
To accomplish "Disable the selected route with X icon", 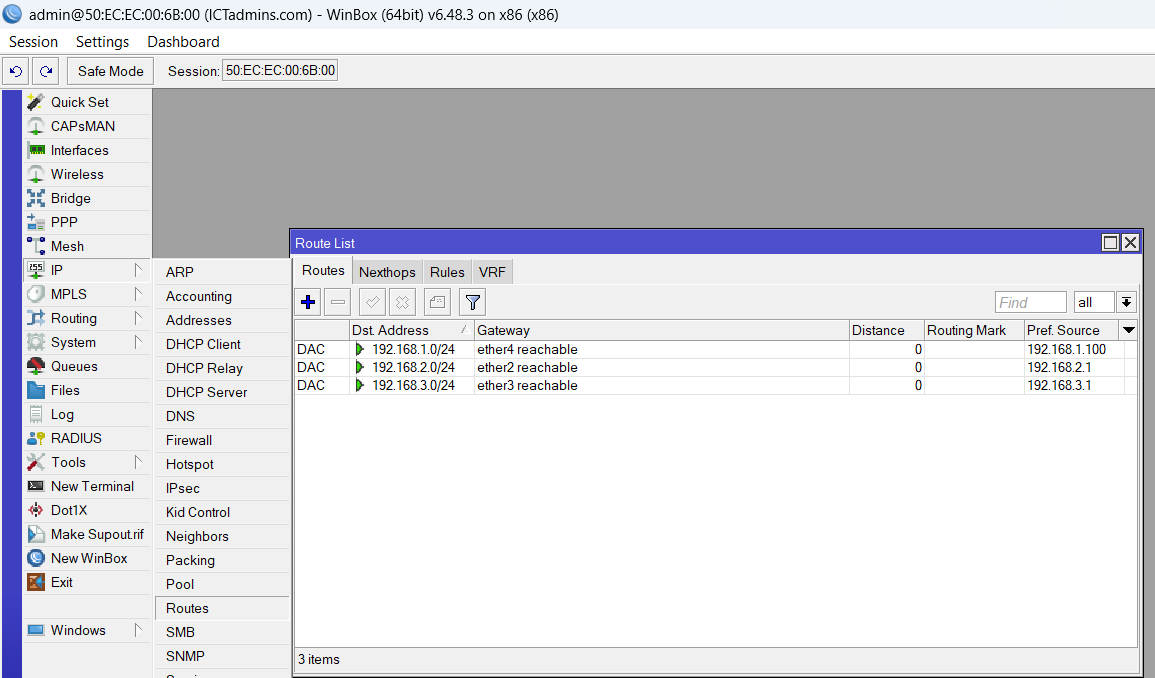I will pyautogui.click(x=403, y=301).
